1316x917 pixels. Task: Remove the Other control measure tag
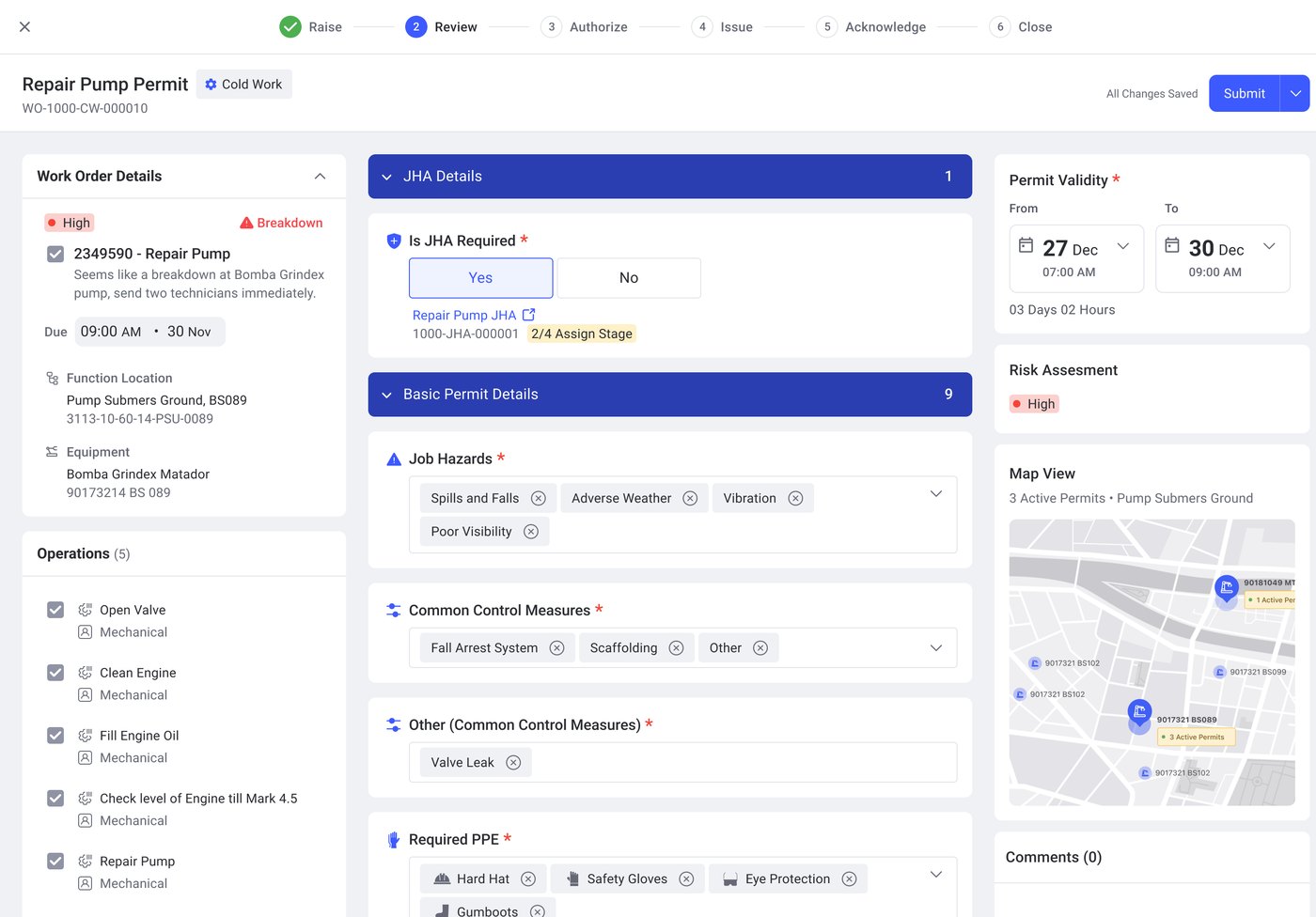click(x=760, y=648)
